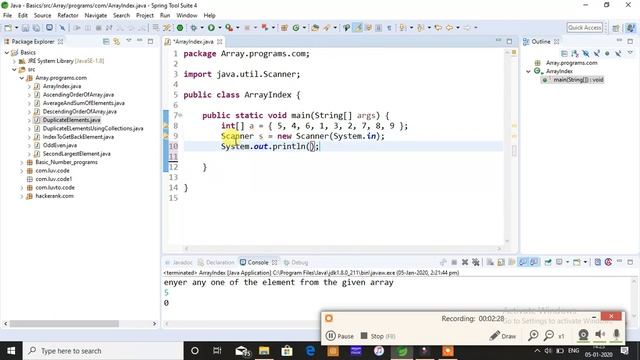The height and width of the screenshot is (360, 640).
Task: Switch to the Debug tab
Action: click(x=296, y=262)
